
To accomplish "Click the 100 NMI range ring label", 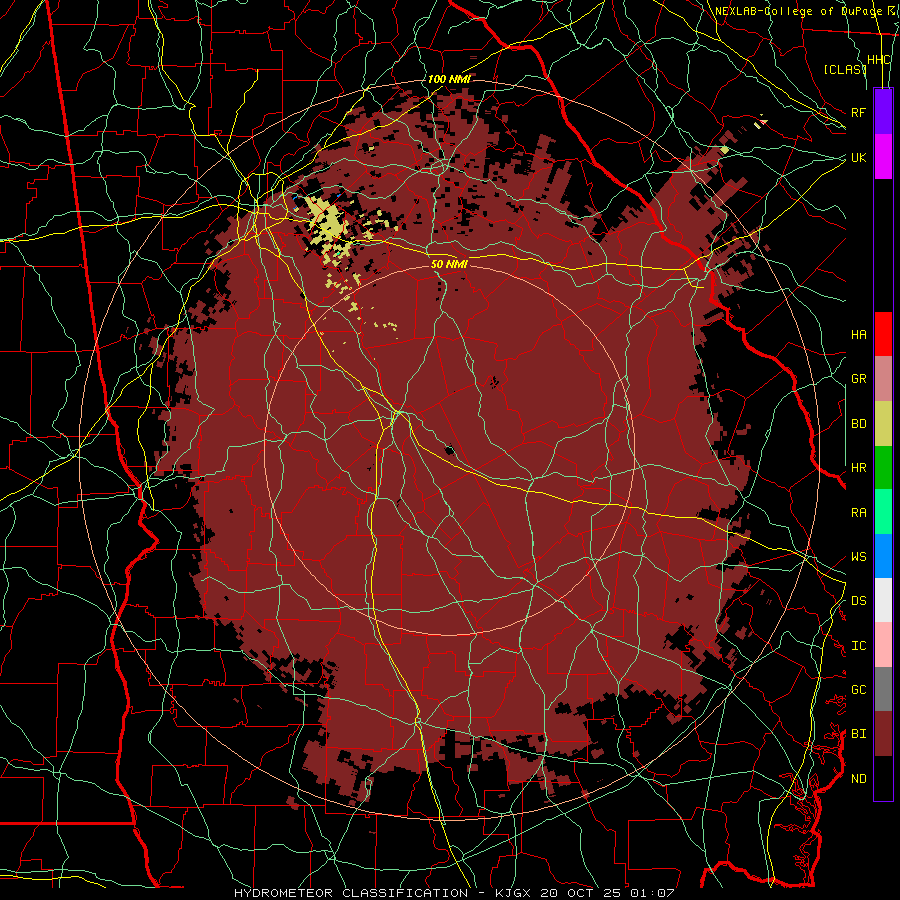I will (x=449, y=79).
